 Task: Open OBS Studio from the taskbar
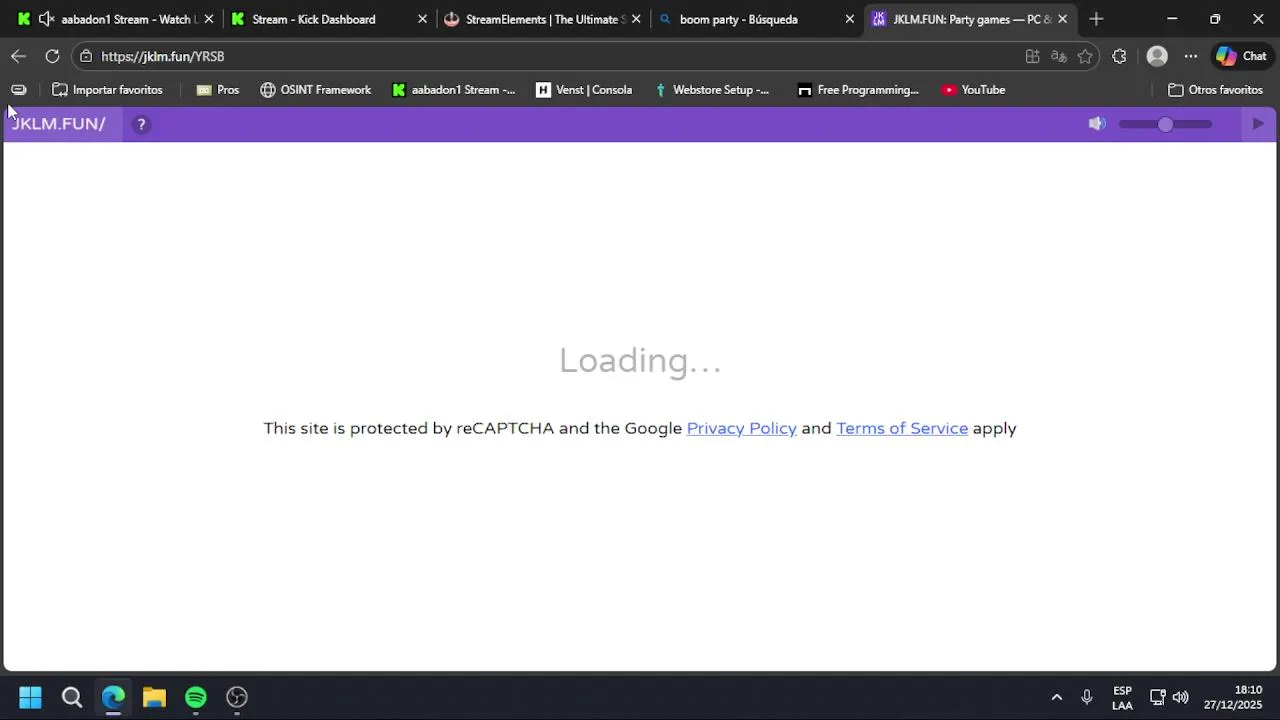[237, 697]
